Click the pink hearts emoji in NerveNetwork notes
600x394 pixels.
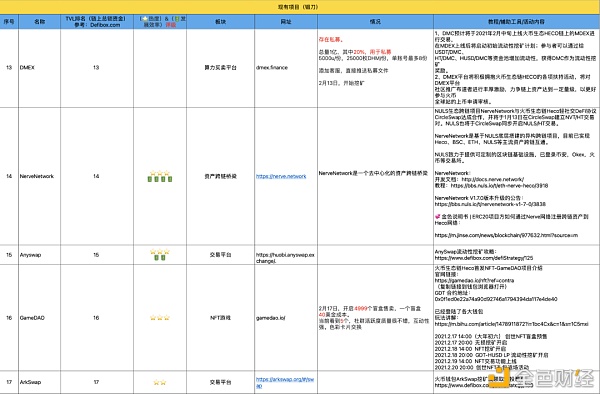pos(437,217)
